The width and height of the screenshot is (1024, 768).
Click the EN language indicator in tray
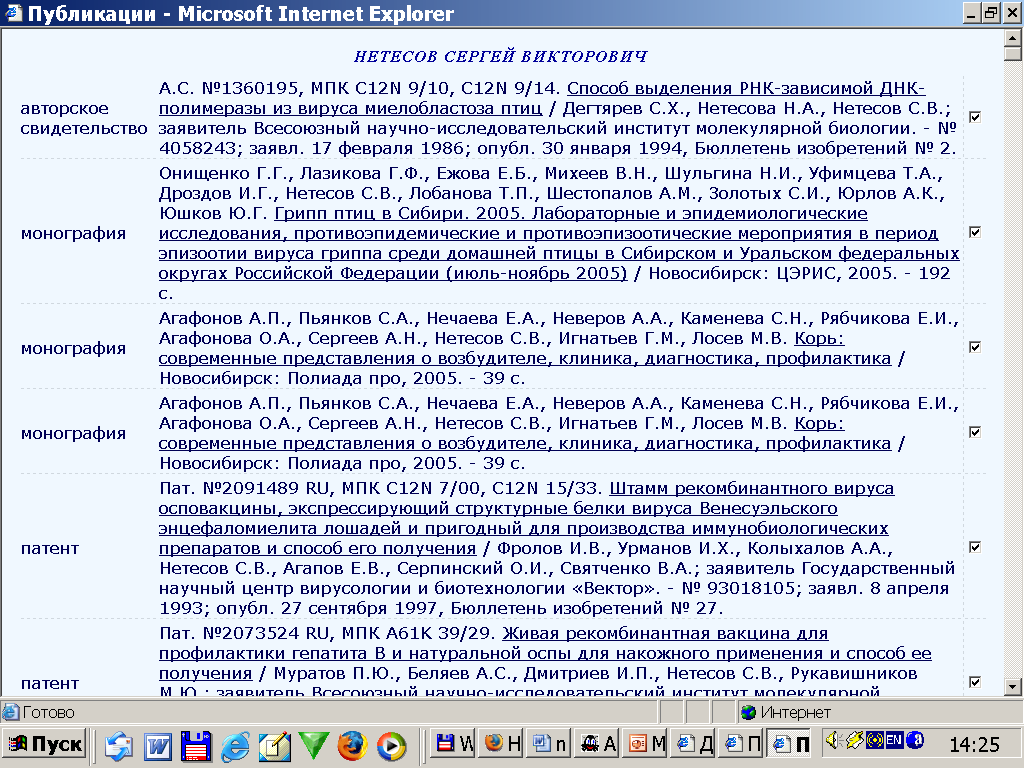(x=893, y=741)
